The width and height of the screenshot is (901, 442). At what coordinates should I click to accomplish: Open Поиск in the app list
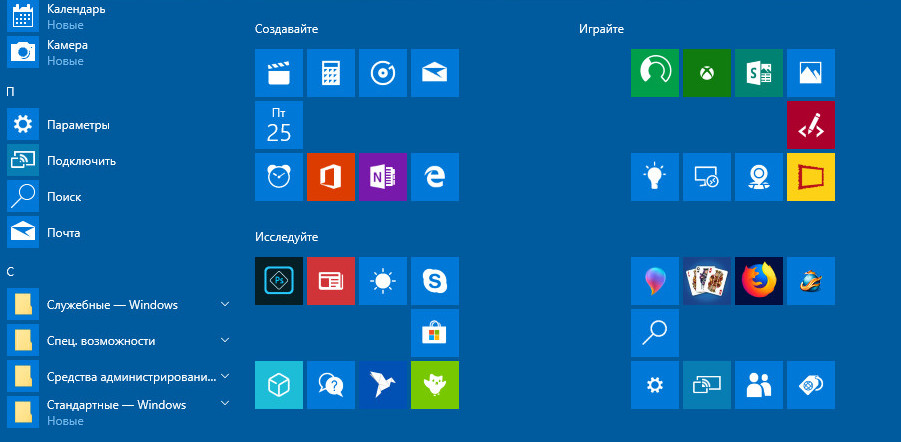coord(119,196)
